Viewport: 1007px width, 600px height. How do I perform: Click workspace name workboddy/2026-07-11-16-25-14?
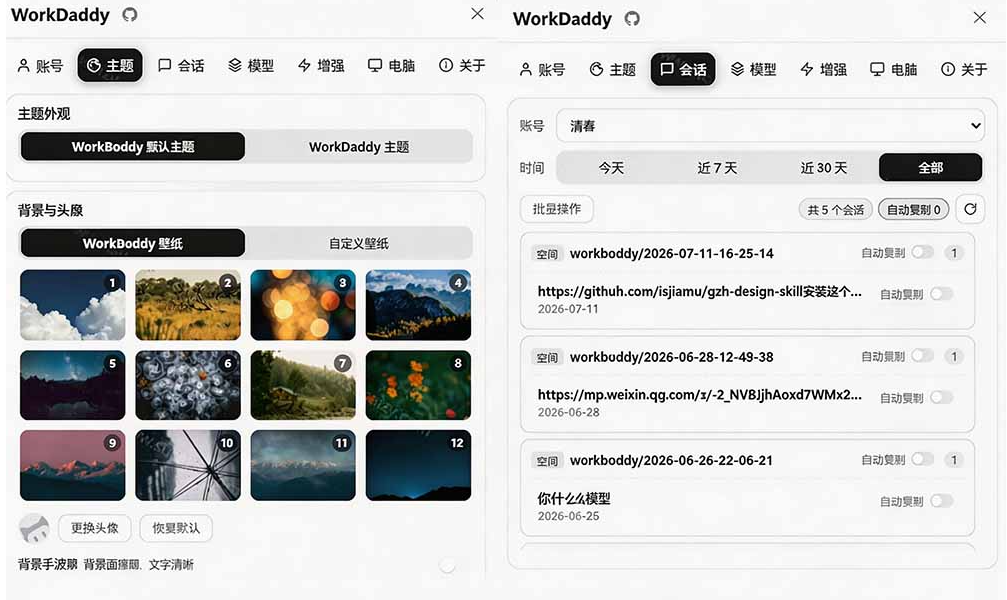[x=672, y=253]
